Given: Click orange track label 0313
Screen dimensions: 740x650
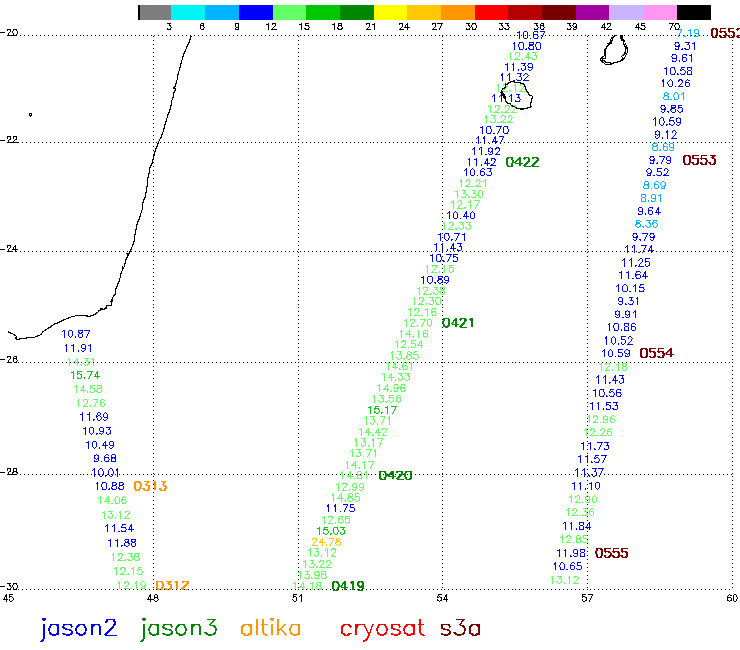Looking at the screenshot, I should (x=150, y=486).
